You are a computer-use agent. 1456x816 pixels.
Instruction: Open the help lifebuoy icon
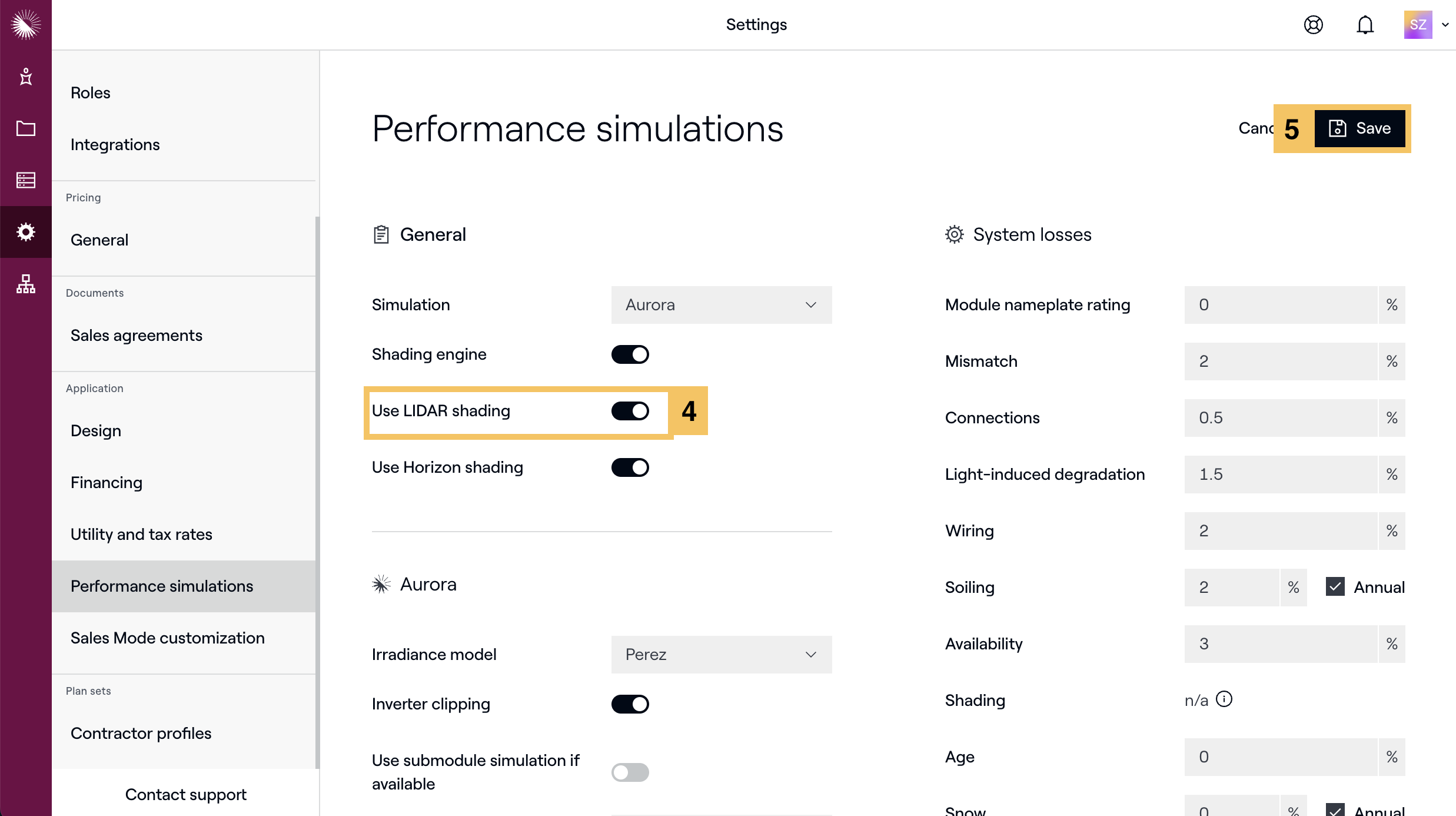click(1313, 25)
